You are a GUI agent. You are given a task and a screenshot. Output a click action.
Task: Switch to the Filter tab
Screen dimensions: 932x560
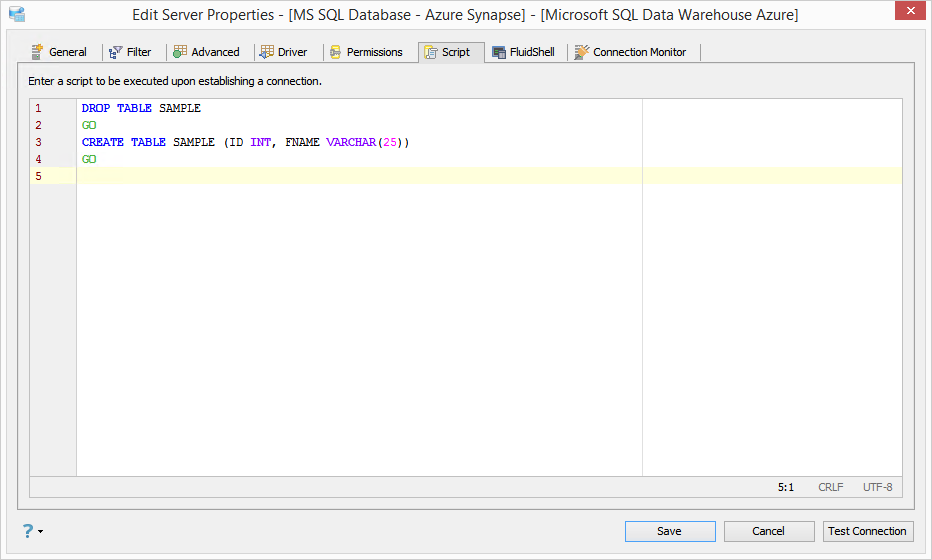pyautogui.click(x=131, y=52)
